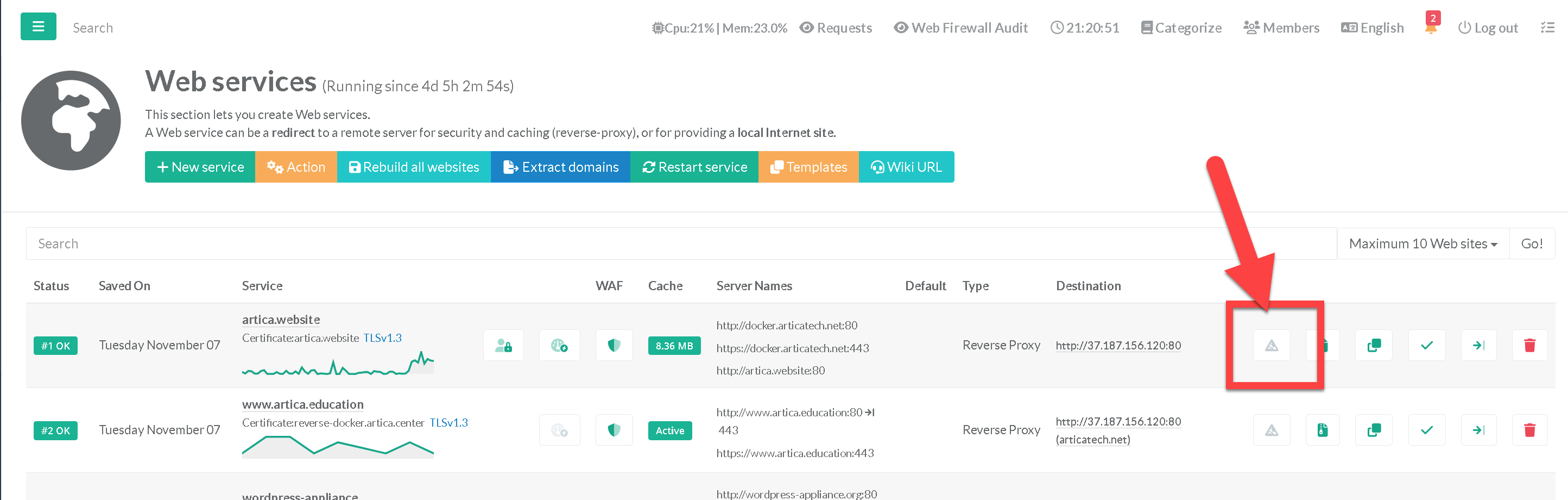This screenshot has width=1568, height=500.
Task: Toggle the WAF shield for www.artica.education
Action: 614,430
